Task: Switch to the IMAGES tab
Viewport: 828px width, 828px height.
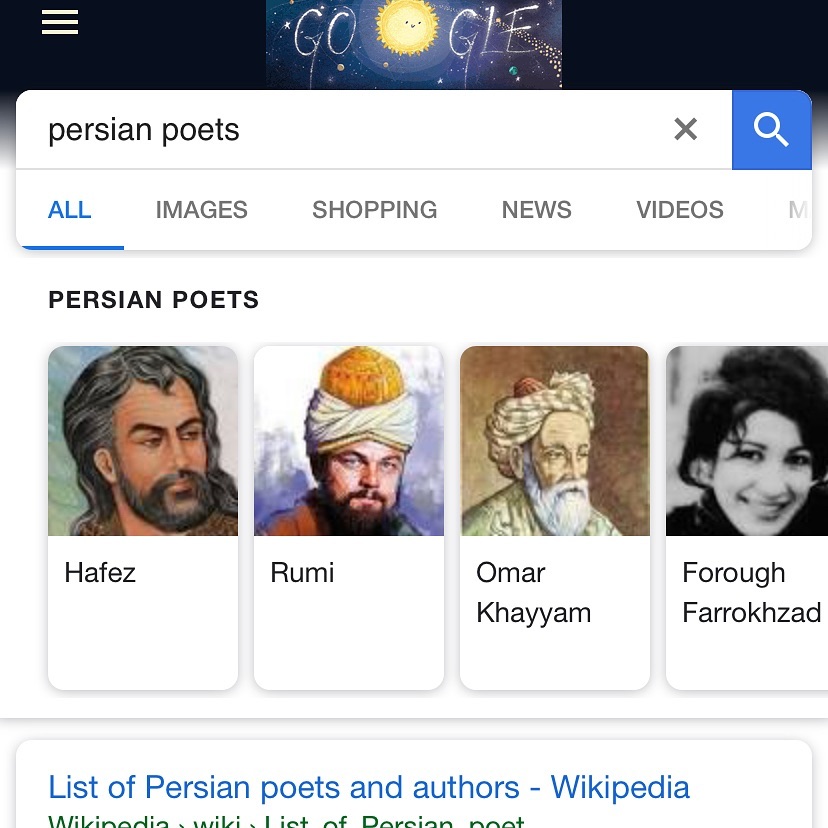Action: (x=201, y=210)
